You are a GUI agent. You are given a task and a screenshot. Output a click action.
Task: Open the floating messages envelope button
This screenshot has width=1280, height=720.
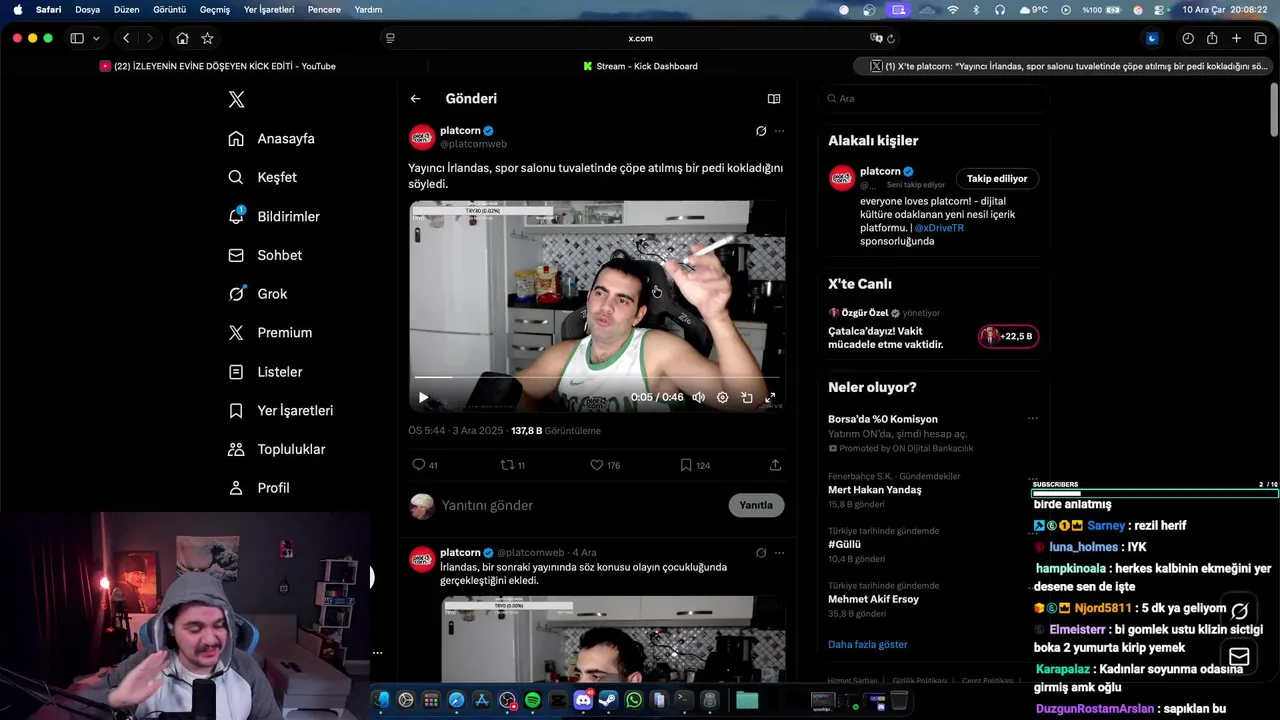[x=1239, y=656]
